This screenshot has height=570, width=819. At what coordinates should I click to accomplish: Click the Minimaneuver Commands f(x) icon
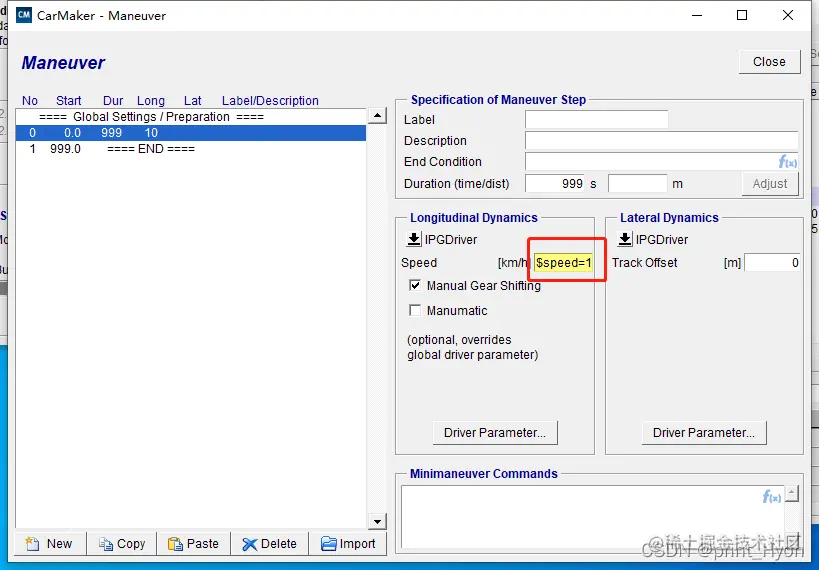pyautogui.click(x=772, y=496)
